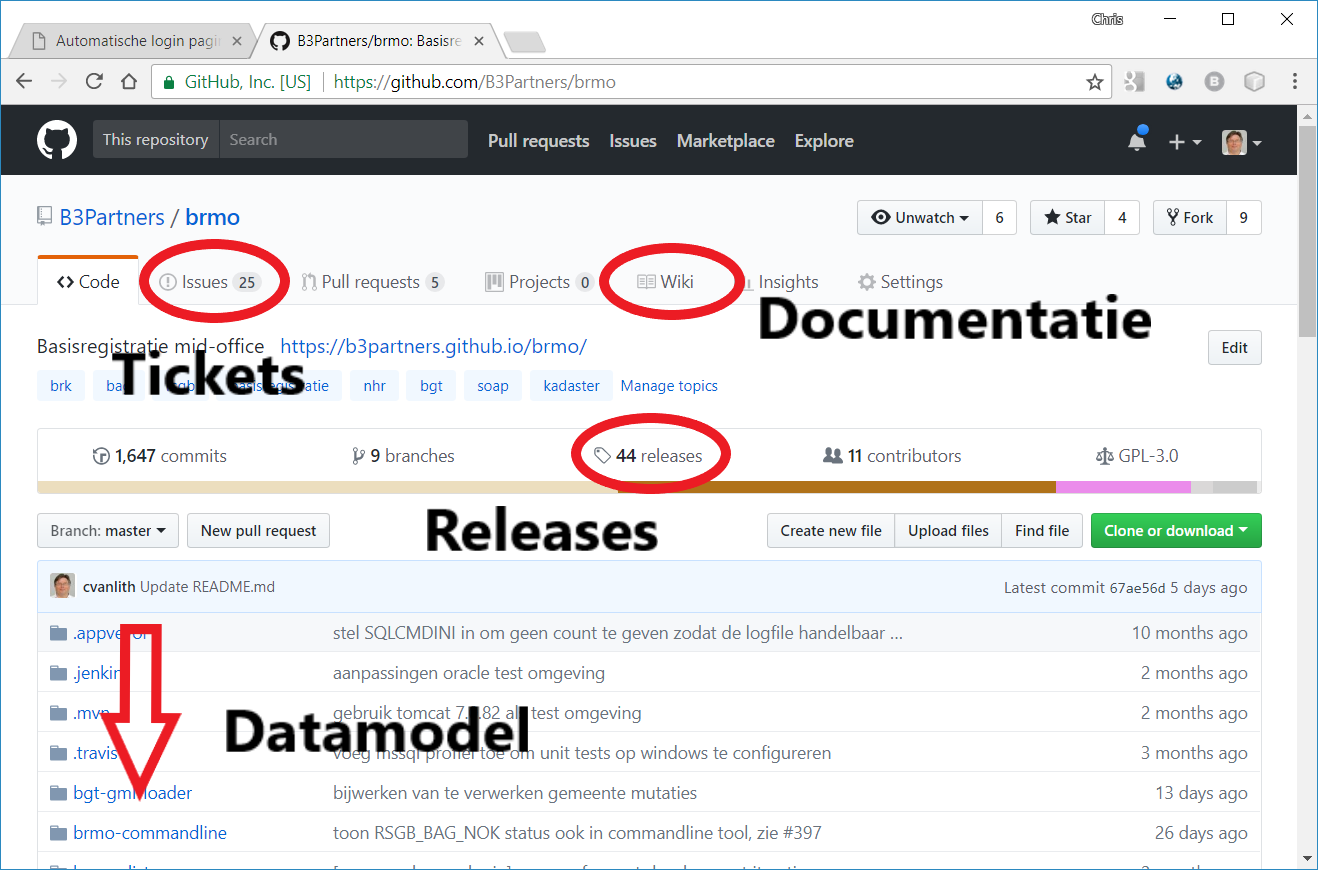Open the notifications bell icon
This screenshot has width=1318, height=870.
tap(1137, 141)
